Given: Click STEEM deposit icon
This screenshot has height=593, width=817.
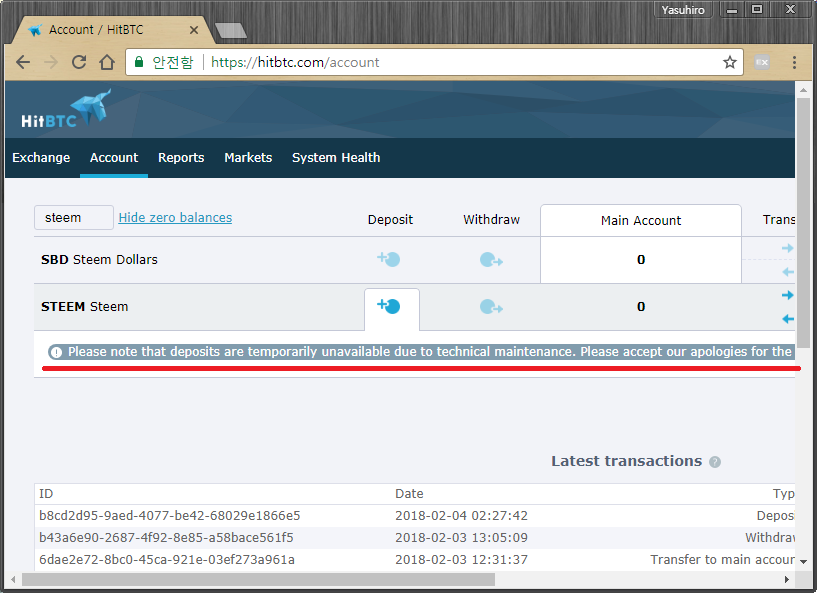Looking at the screenshot, I should [x=389, y=306].
